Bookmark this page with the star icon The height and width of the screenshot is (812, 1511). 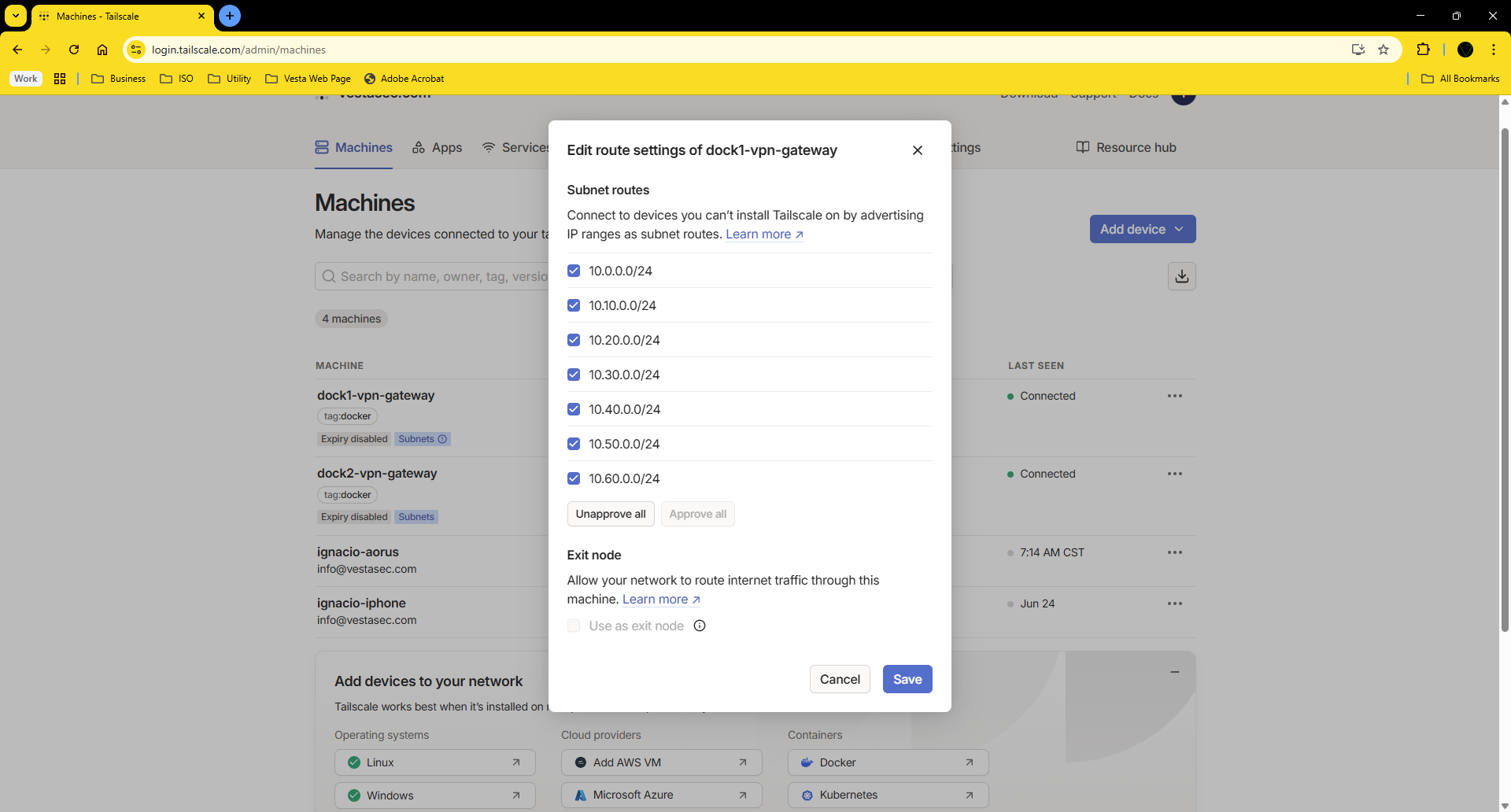(1384, 50)
